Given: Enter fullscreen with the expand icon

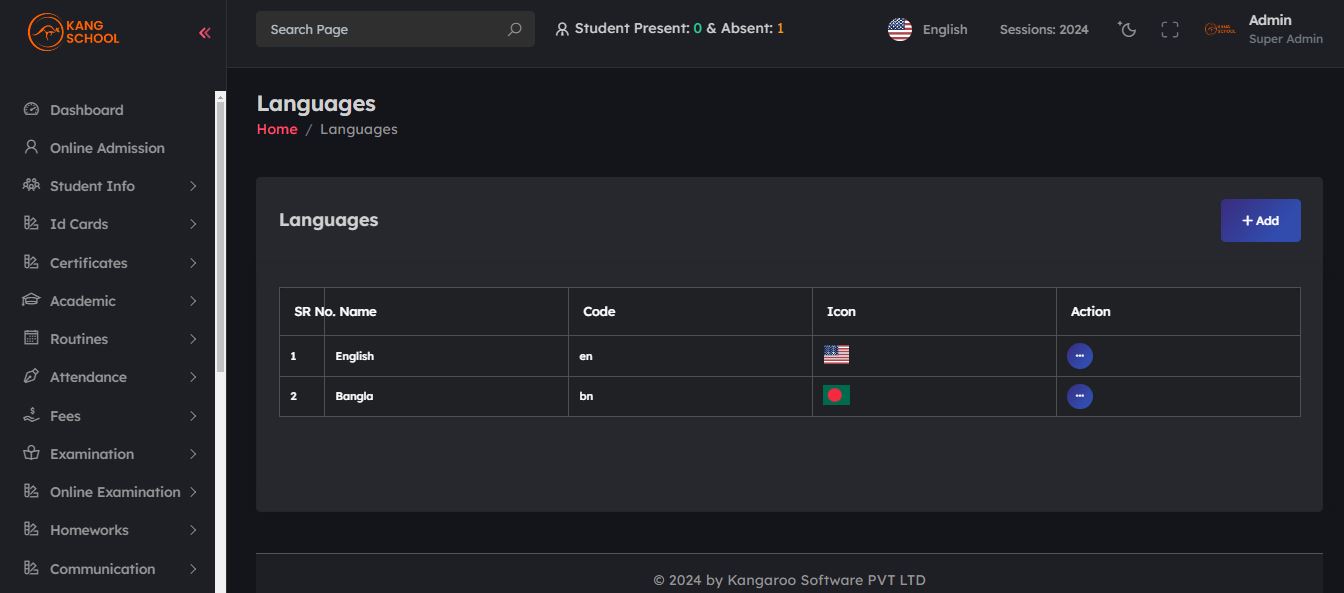Looking at the screenshot, I should (x=1169, y=30).
